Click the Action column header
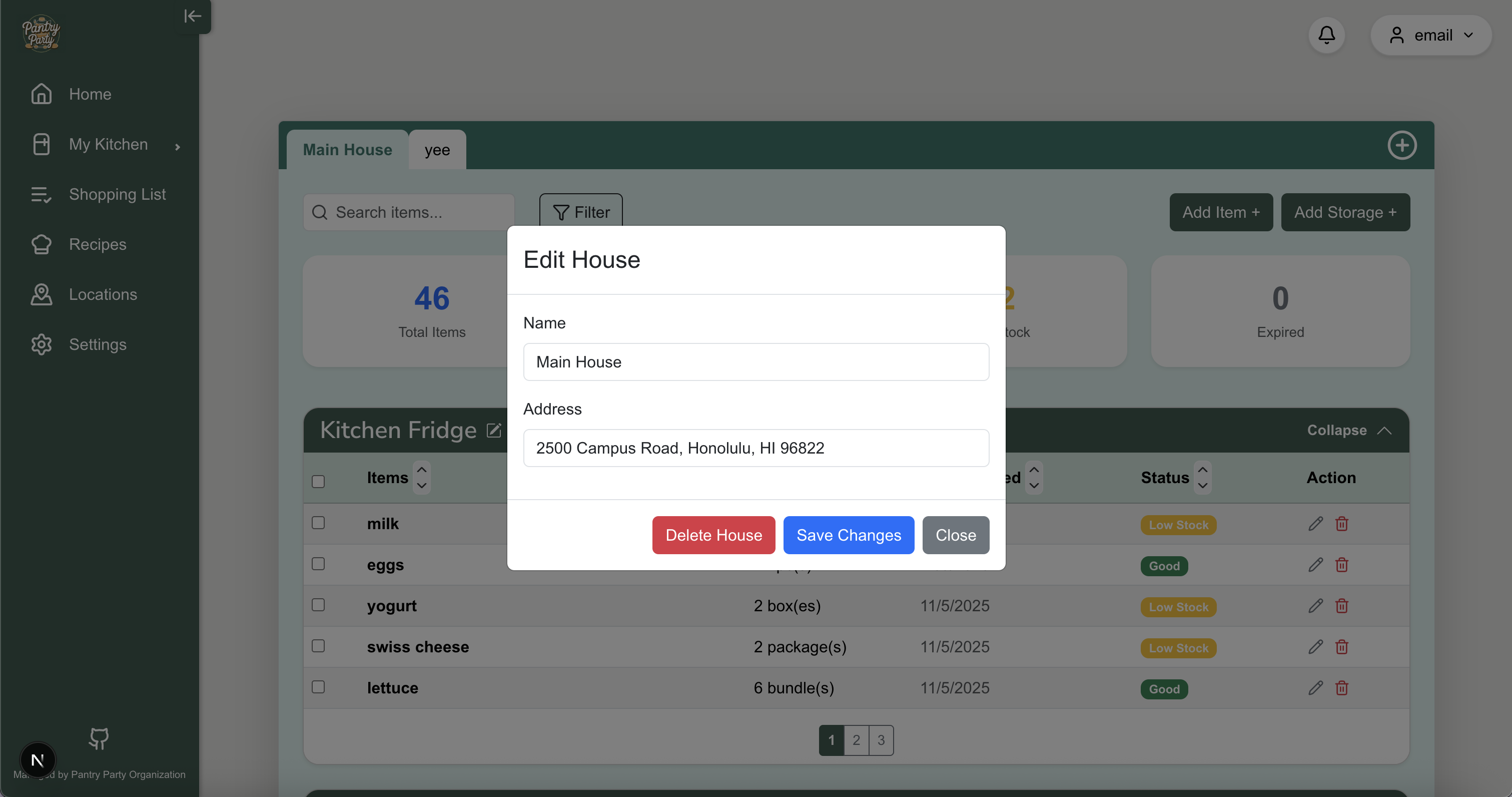1512x797 pixels. click(x=1331, y=478)
